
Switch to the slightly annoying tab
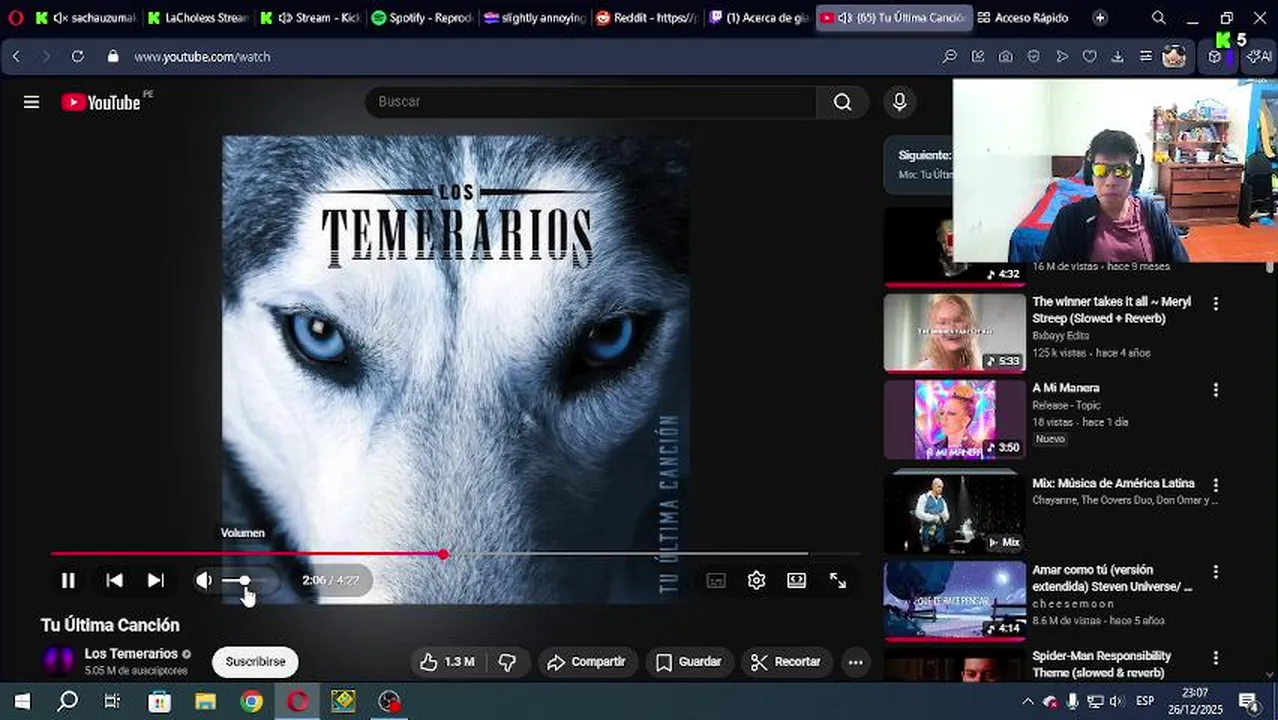534,18
